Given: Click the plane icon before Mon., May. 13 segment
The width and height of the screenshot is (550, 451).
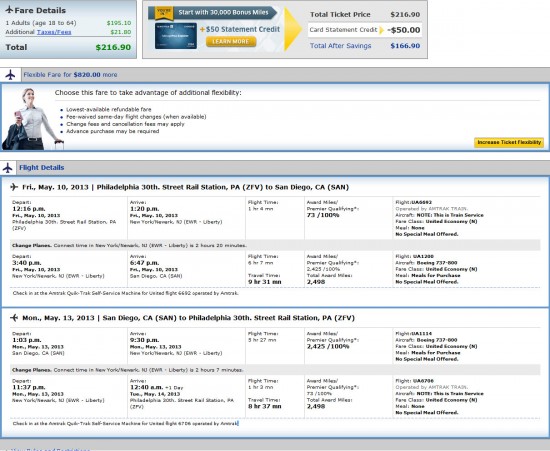Looking at the screenshot, I should (14, 318).
